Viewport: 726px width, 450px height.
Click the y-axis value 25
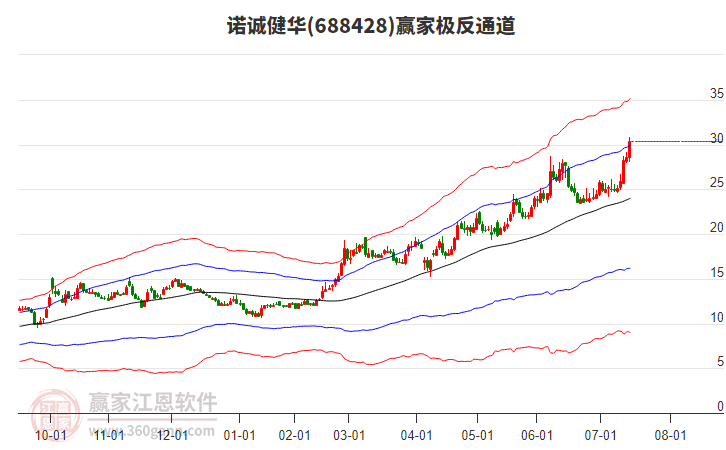pyautogui.click(x=717, y=183)
